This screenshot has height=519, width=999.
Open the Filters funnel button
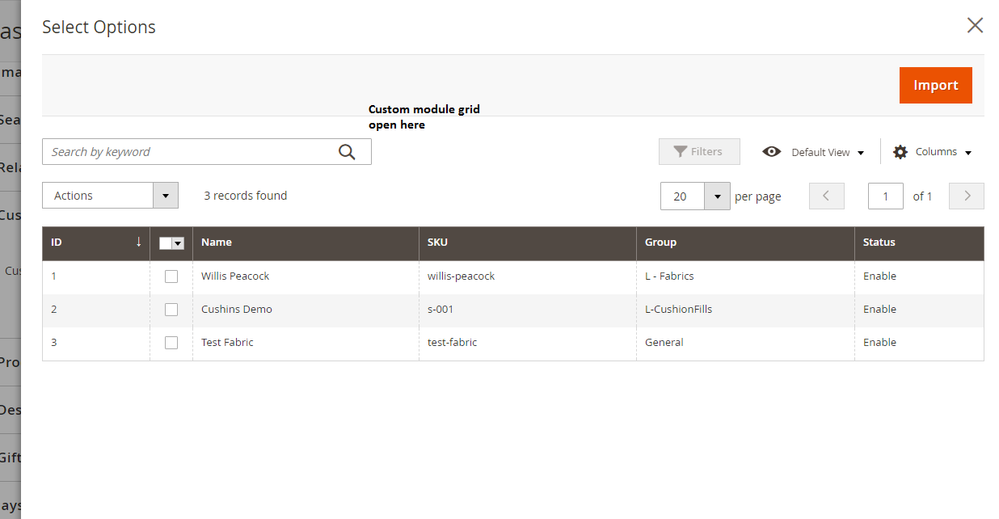(698, 152)
